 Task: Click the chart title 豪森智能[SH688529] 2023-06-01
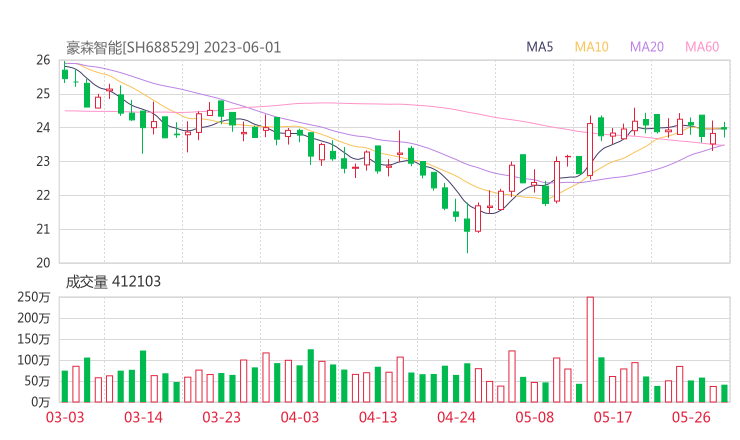tap(173, 48)
